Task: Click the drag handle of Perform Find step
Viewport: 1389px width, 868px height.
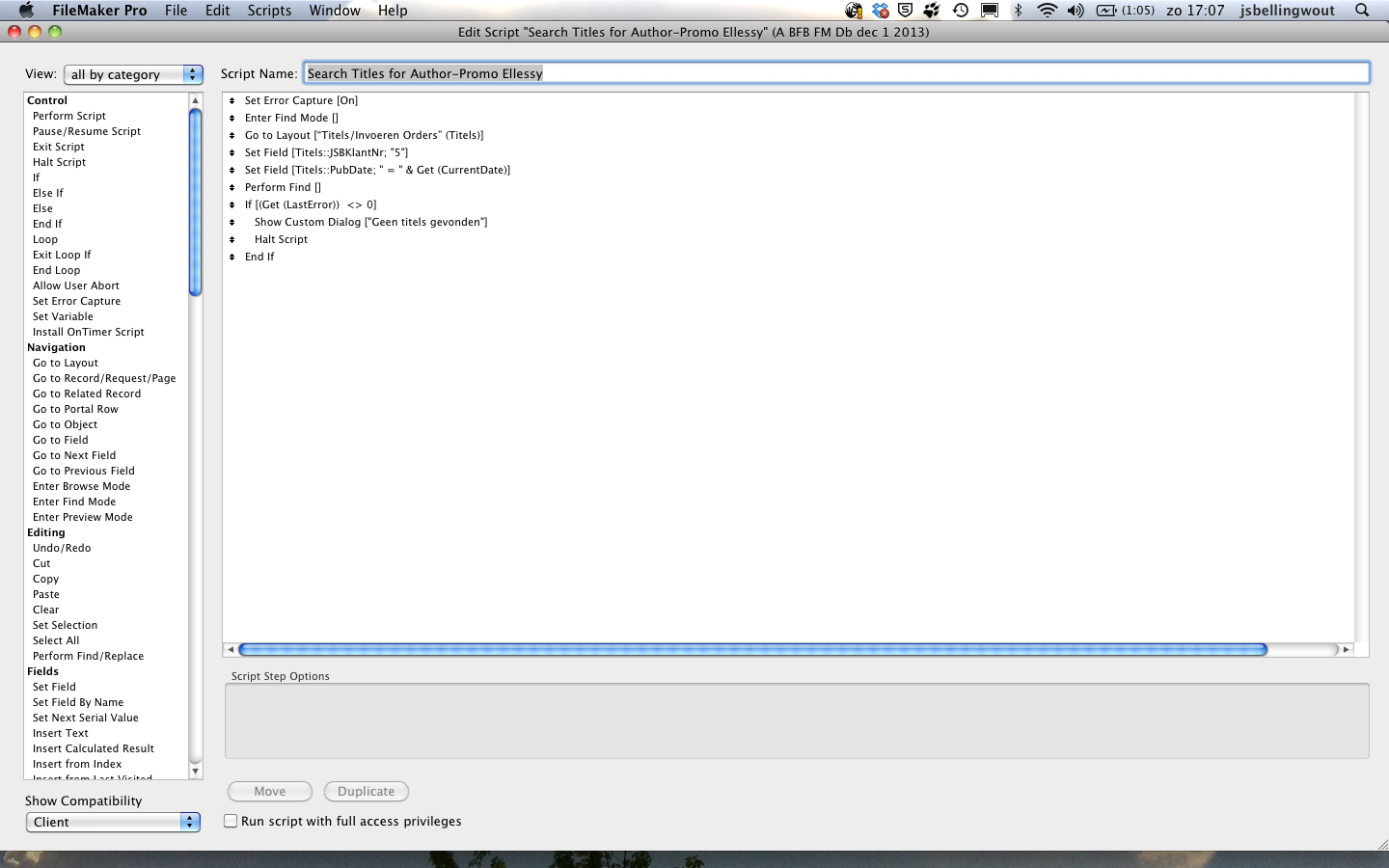Action: pyautogui.click(x=231, y=187)
